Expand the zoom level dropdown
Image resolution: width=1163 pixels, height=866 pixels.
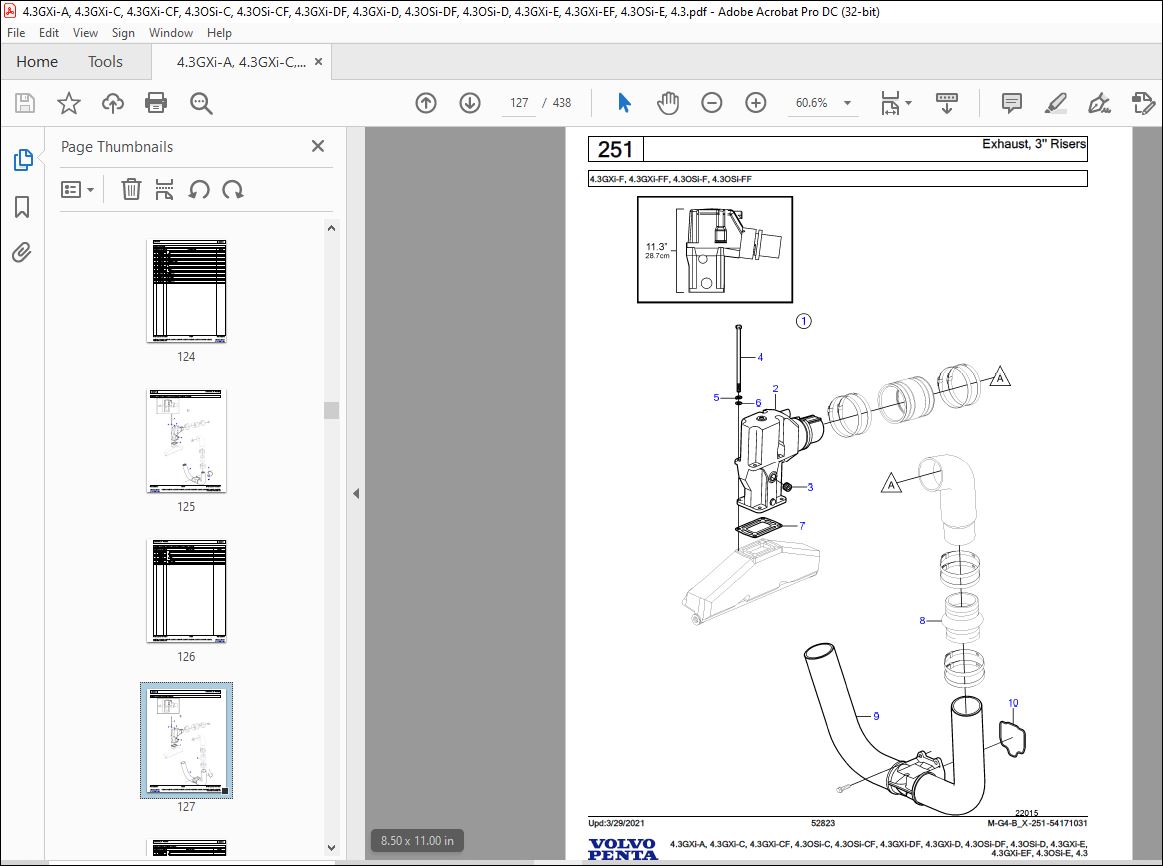(847, 103)
